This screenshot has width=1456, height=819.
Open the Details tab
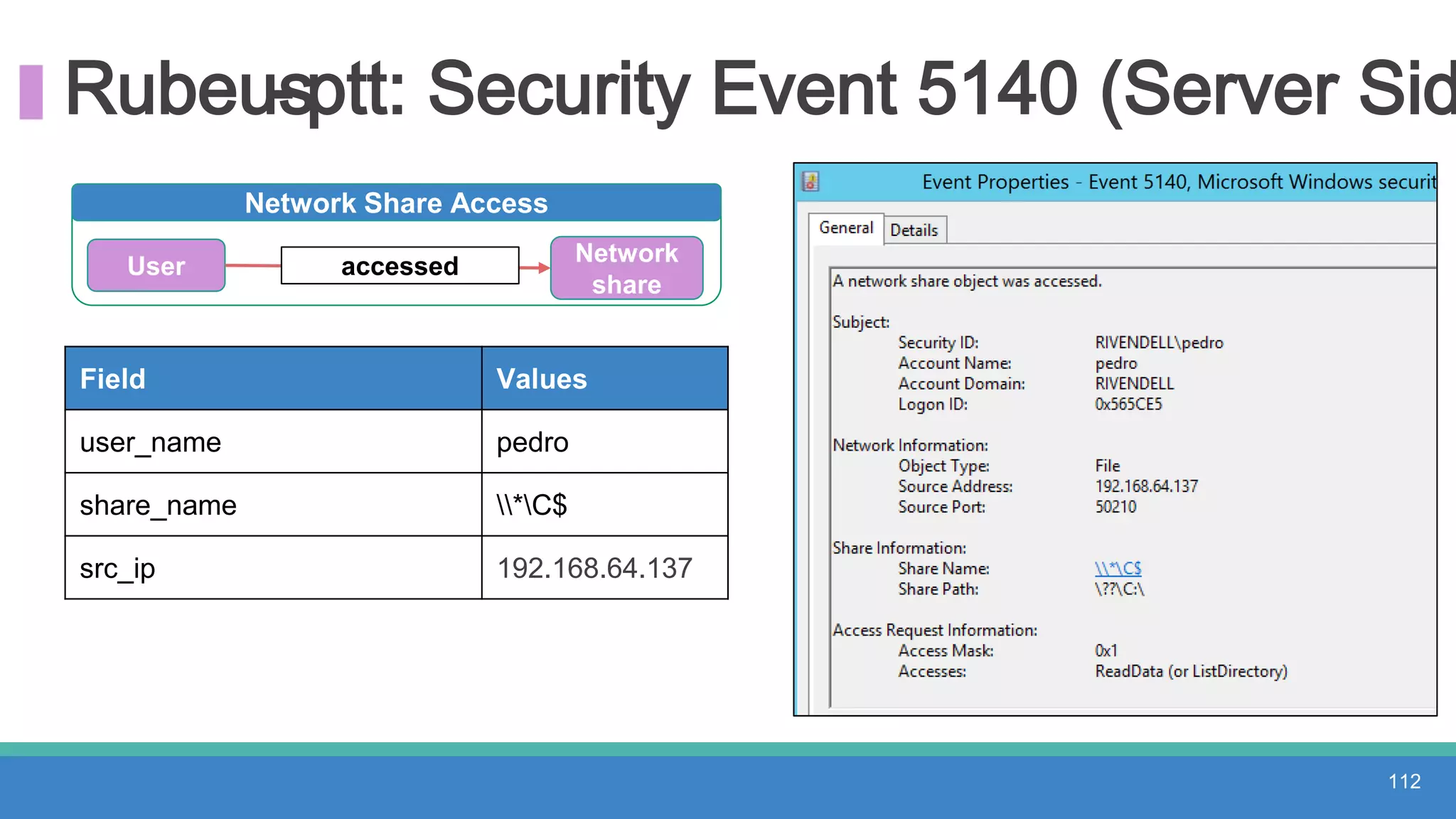pos(914,230)
